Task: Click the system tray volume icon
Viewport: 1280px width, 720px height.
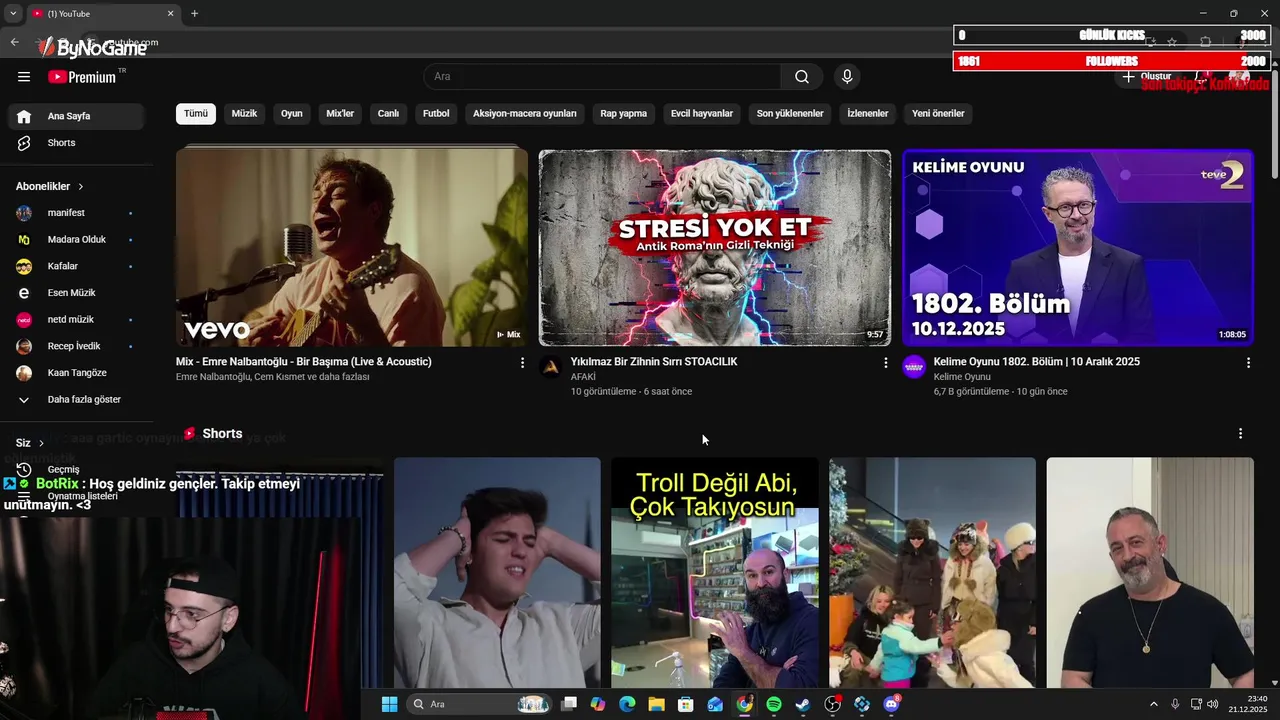Action: (x=1212, y=704)
